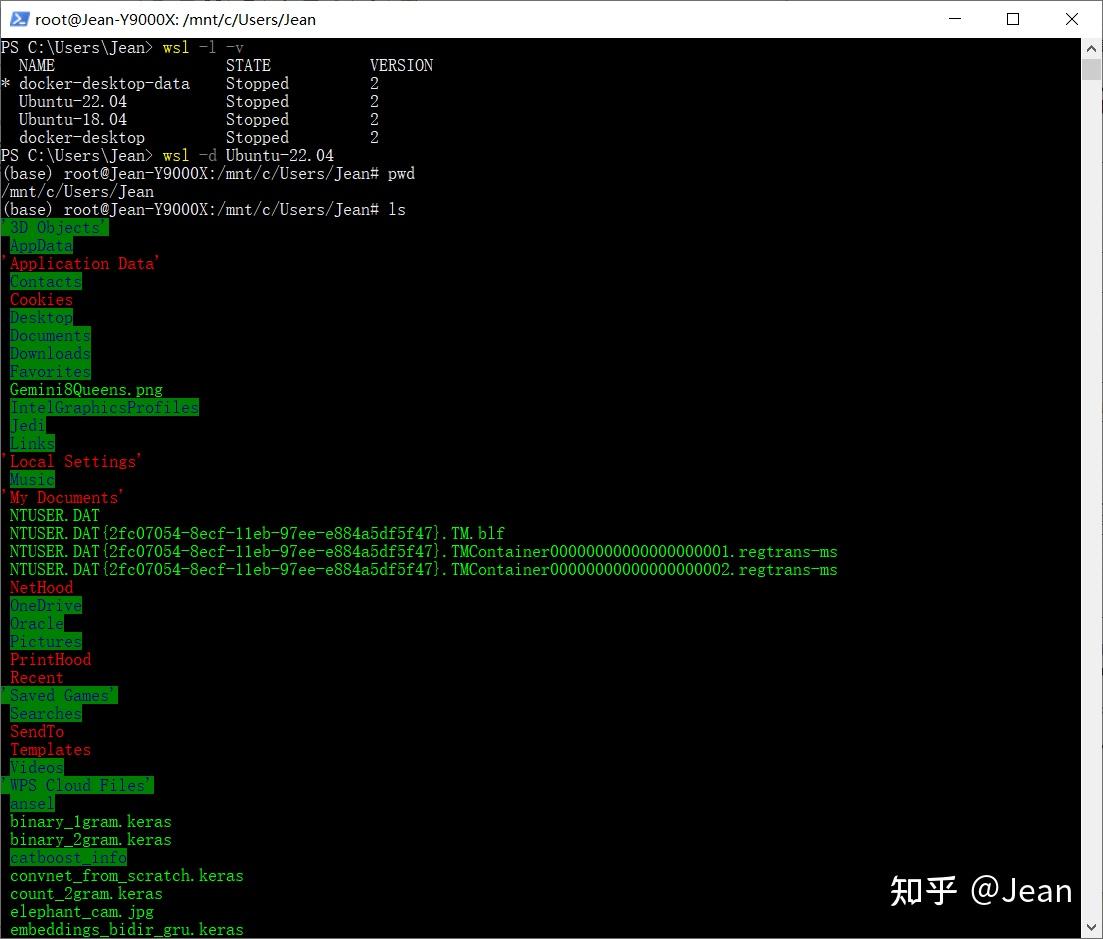Click the scrollbar down arrow

(x=1091, y=926)
